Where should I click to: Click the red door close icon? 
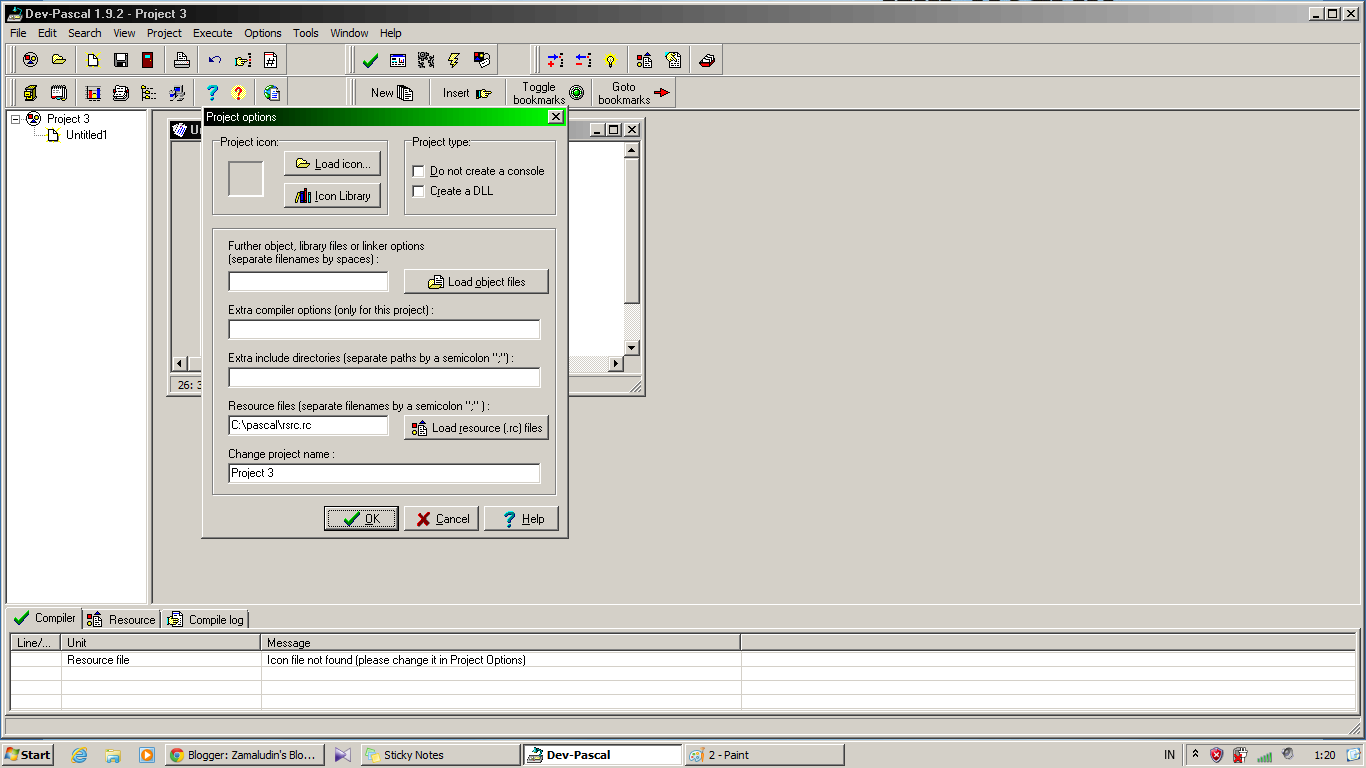[147, 60]
